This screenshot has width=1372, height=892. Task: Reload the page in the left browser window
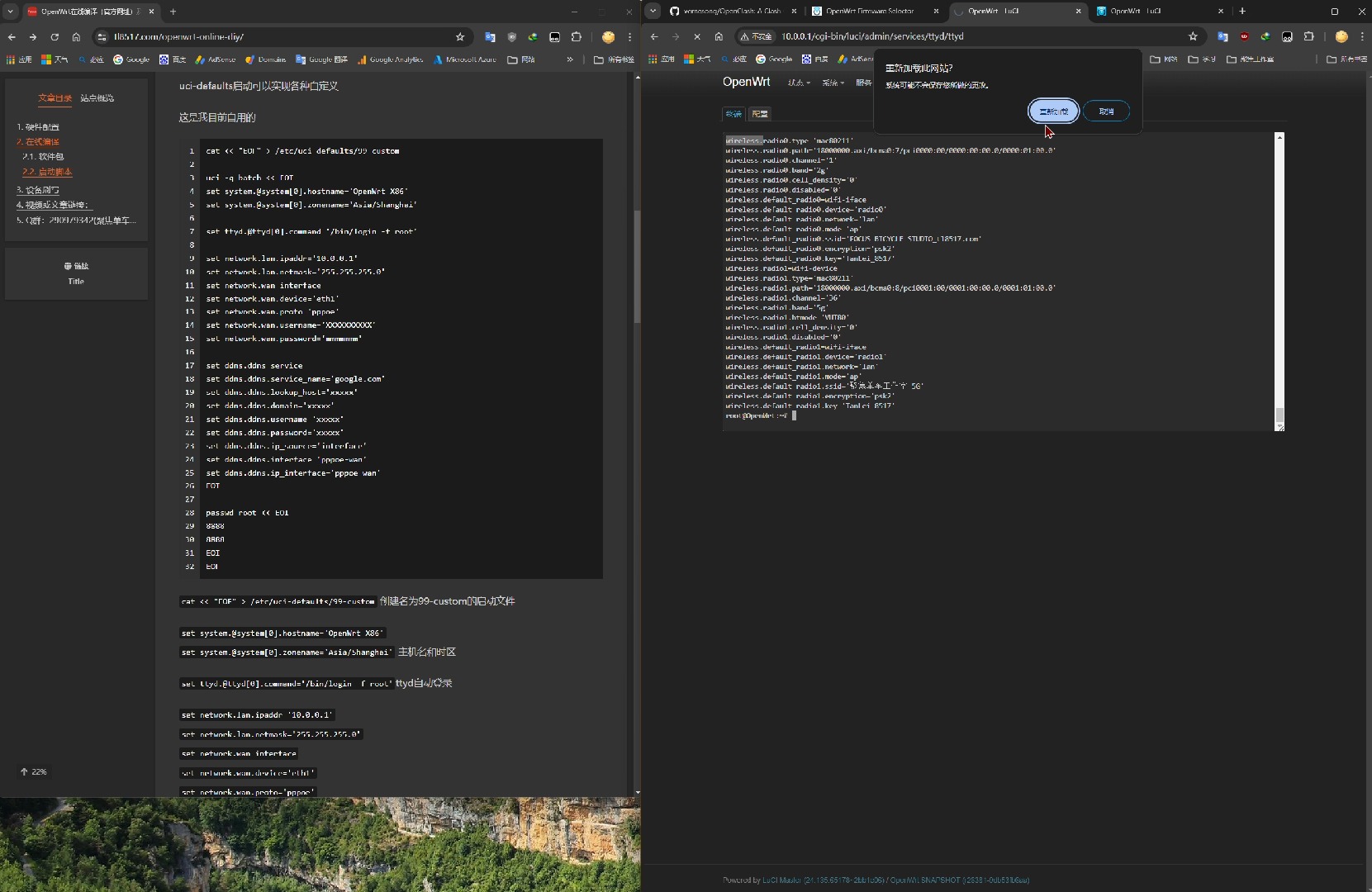55,37
